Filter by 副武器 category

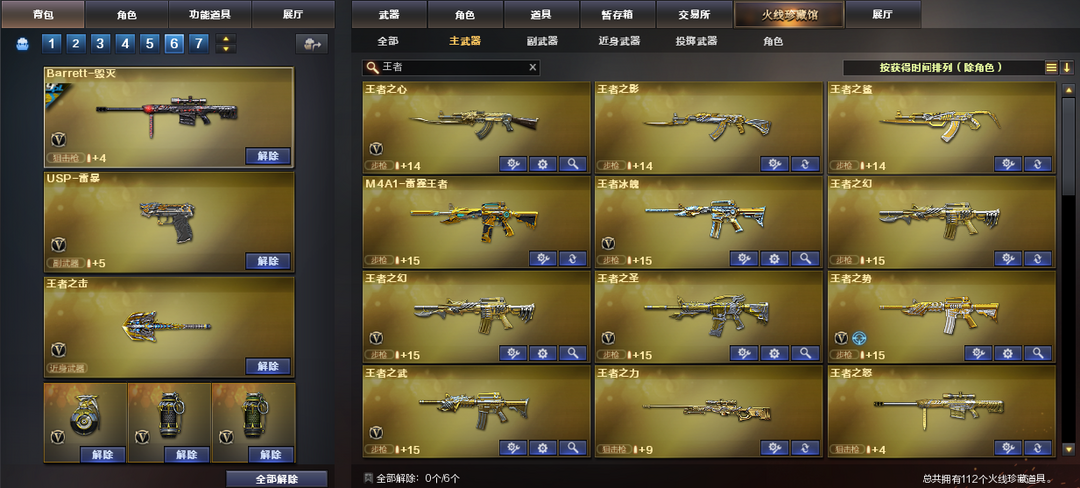(x=542, y=41)
